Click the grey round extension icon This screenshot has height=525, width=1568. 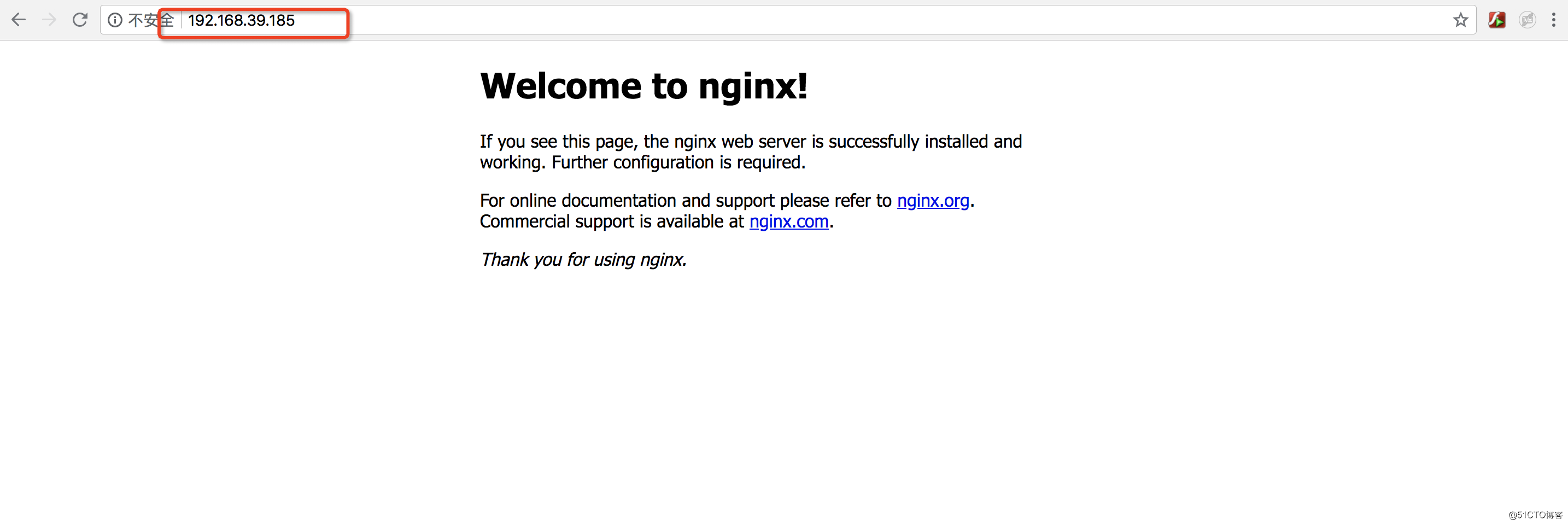(x=1527, y=20)
